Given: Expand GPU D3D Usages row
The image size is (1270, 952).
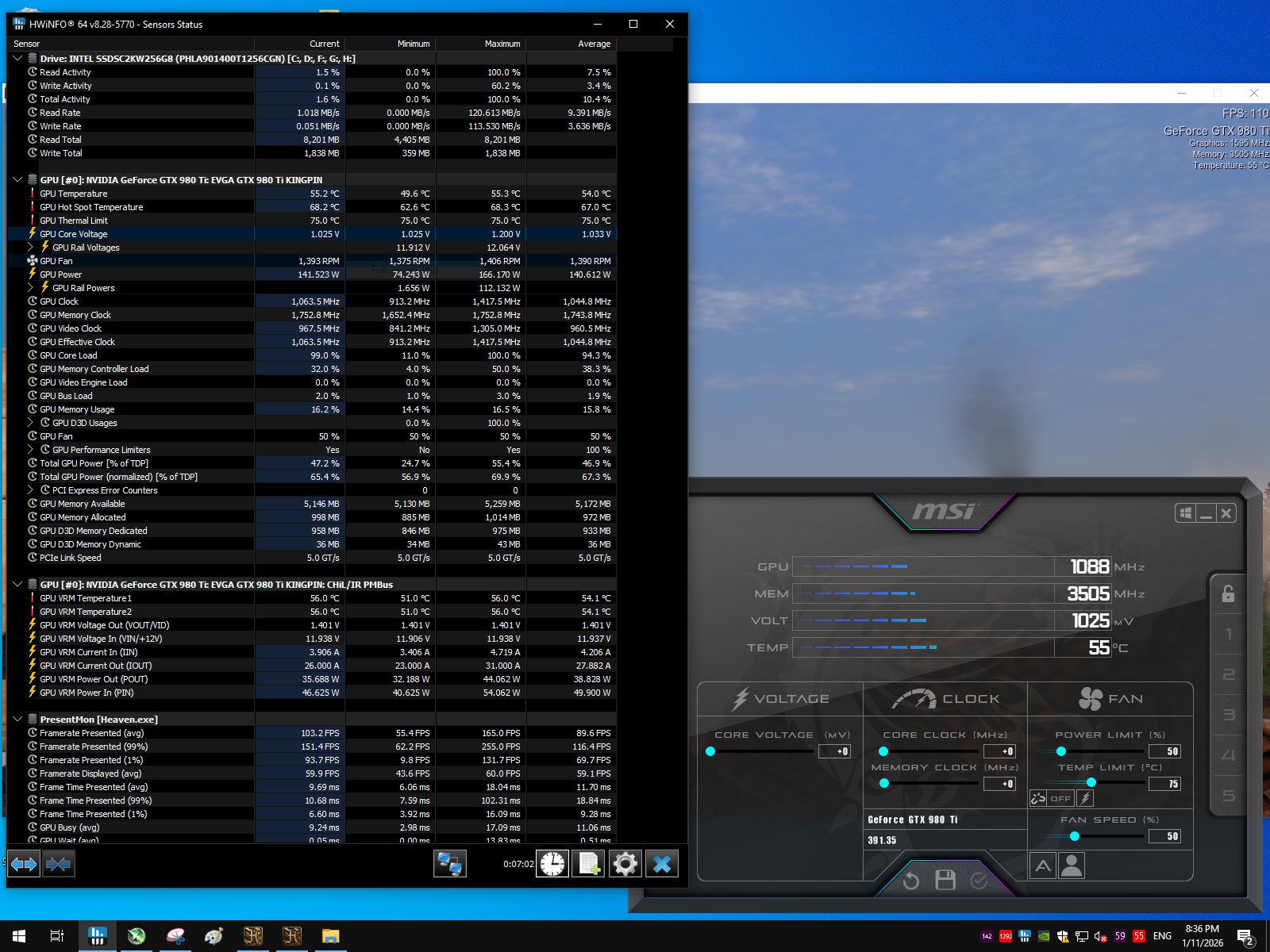Looking at the screenshot, I should tap(30, 422).
